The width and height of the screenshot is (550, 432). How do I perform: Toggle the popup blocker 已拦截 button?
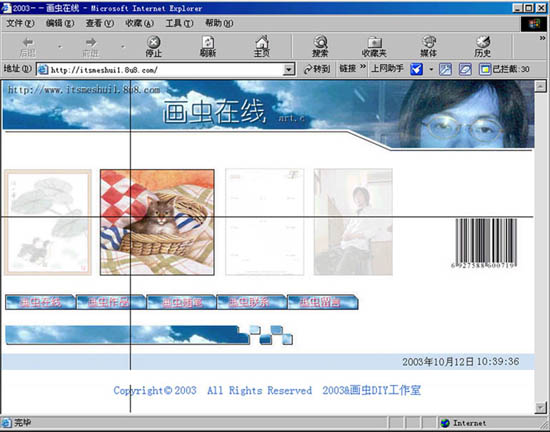[504, 69]
